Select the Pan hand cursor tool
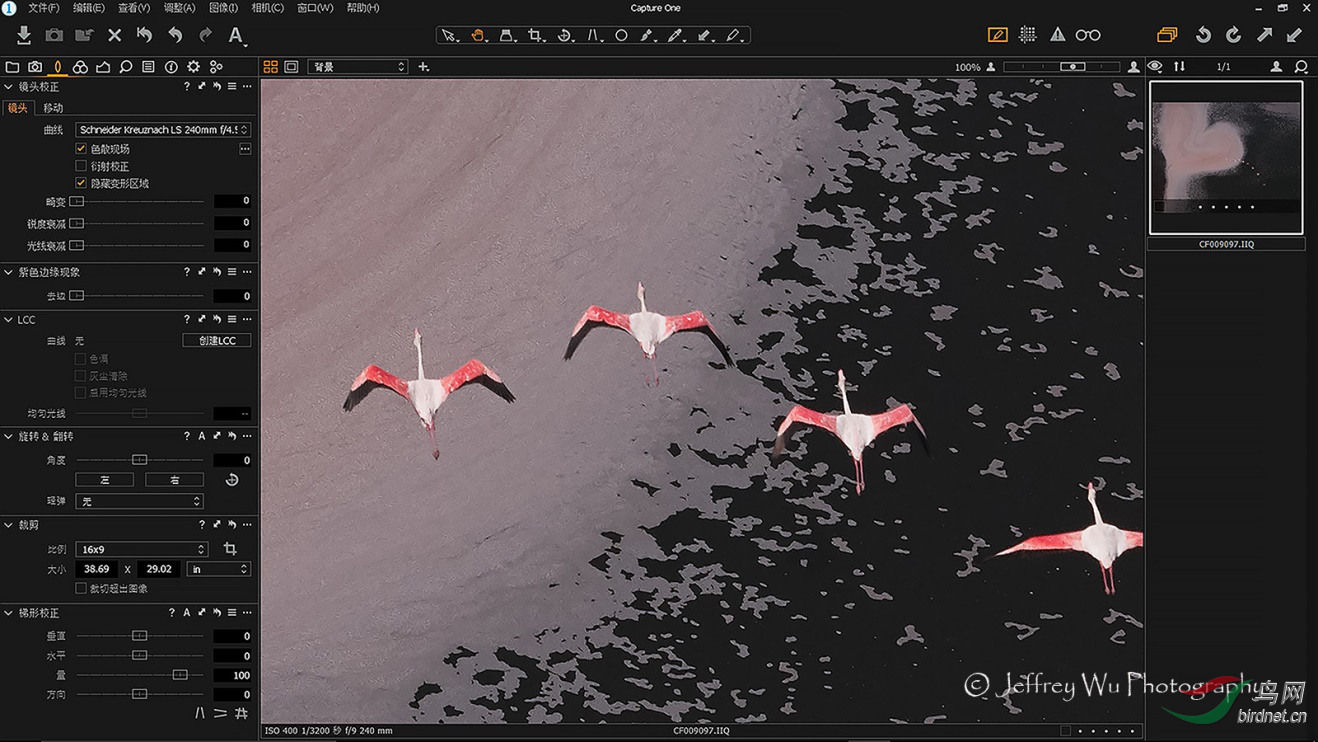This screenshot has width=1318, height=742. (x=478, y=35)
